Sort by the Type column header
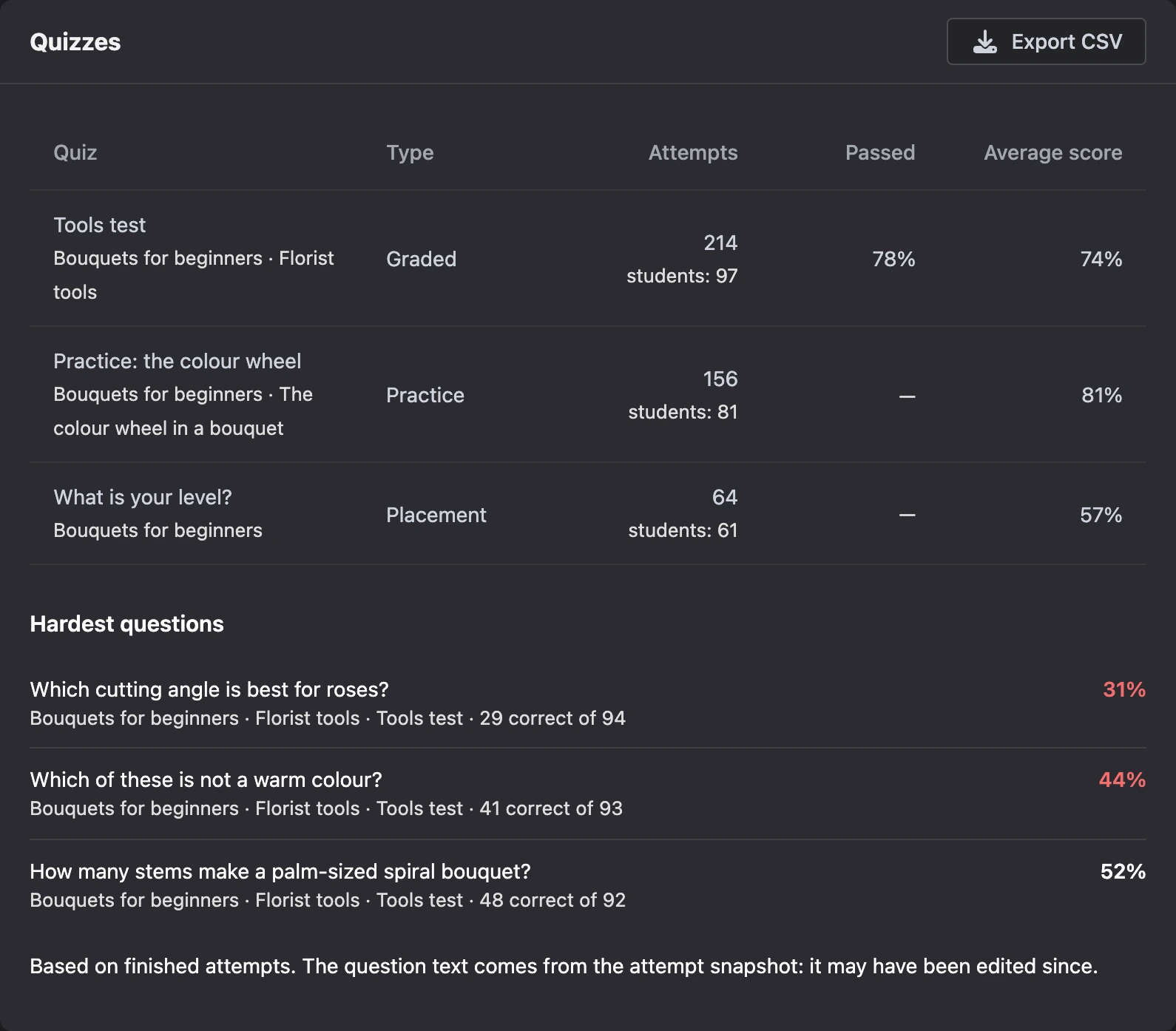 click(410, 152)
